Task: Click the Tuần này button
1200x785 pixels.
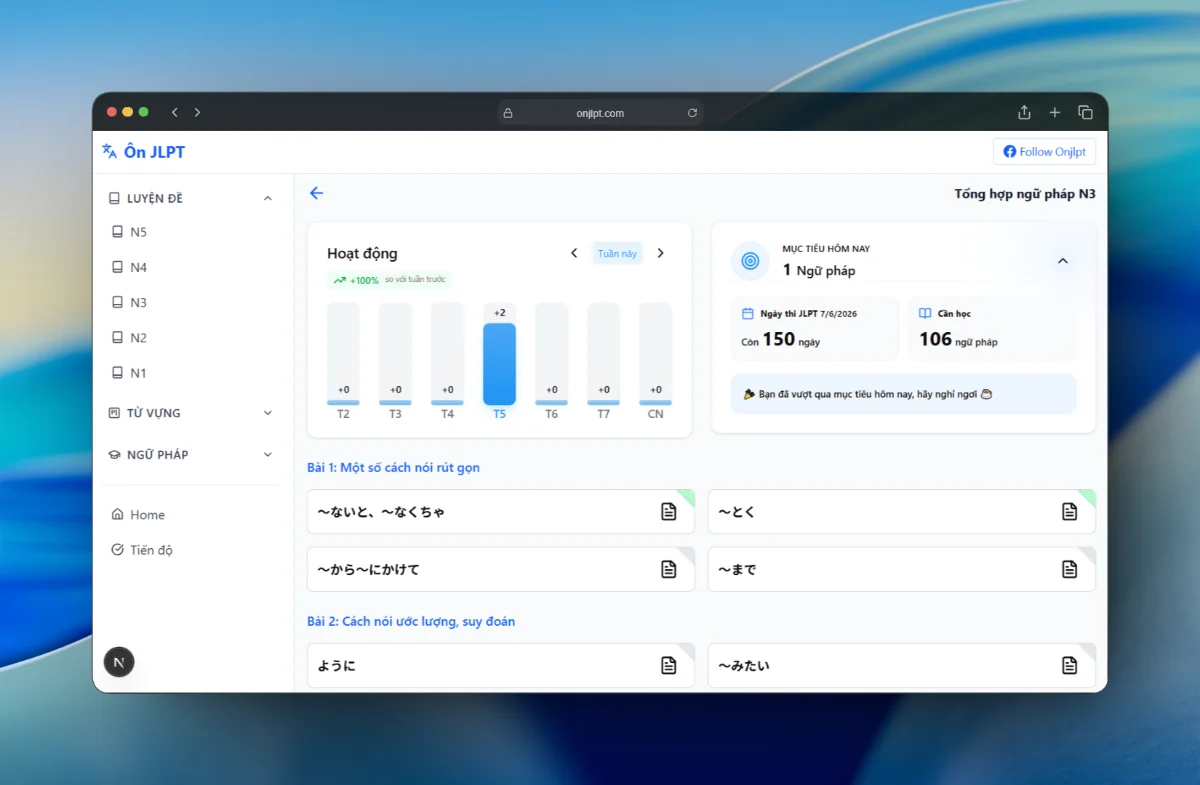Action: click(x=617, y=254)
